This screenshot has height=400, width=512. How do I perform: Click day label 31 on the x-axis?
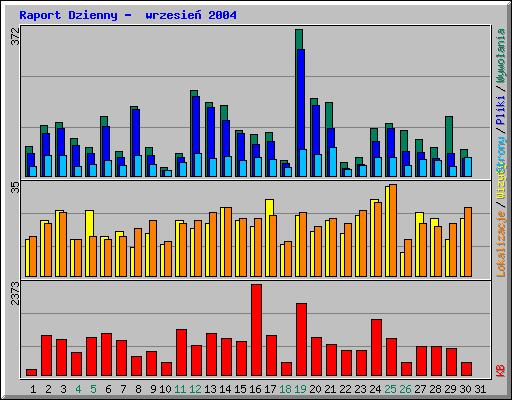(480, 389)
